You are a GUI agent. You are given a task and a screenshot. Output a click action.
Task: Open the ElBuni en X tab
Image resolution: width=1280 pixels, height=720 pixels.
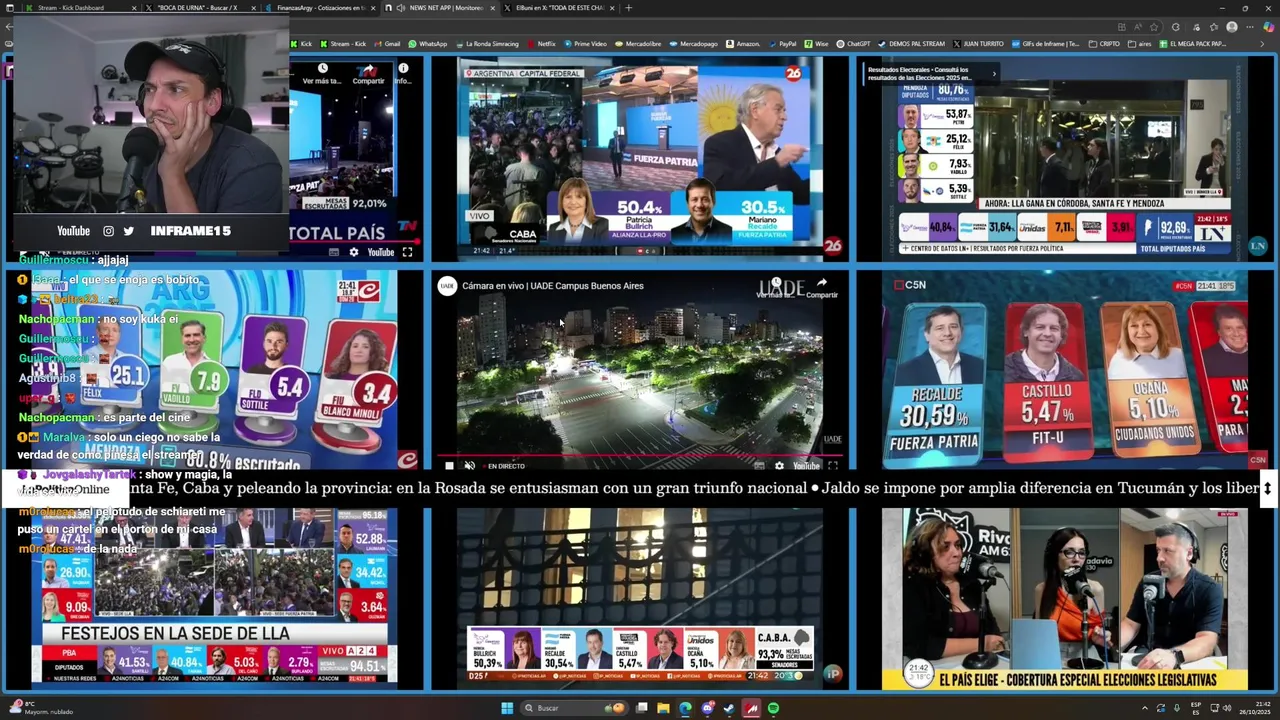(x=558, y=7)
